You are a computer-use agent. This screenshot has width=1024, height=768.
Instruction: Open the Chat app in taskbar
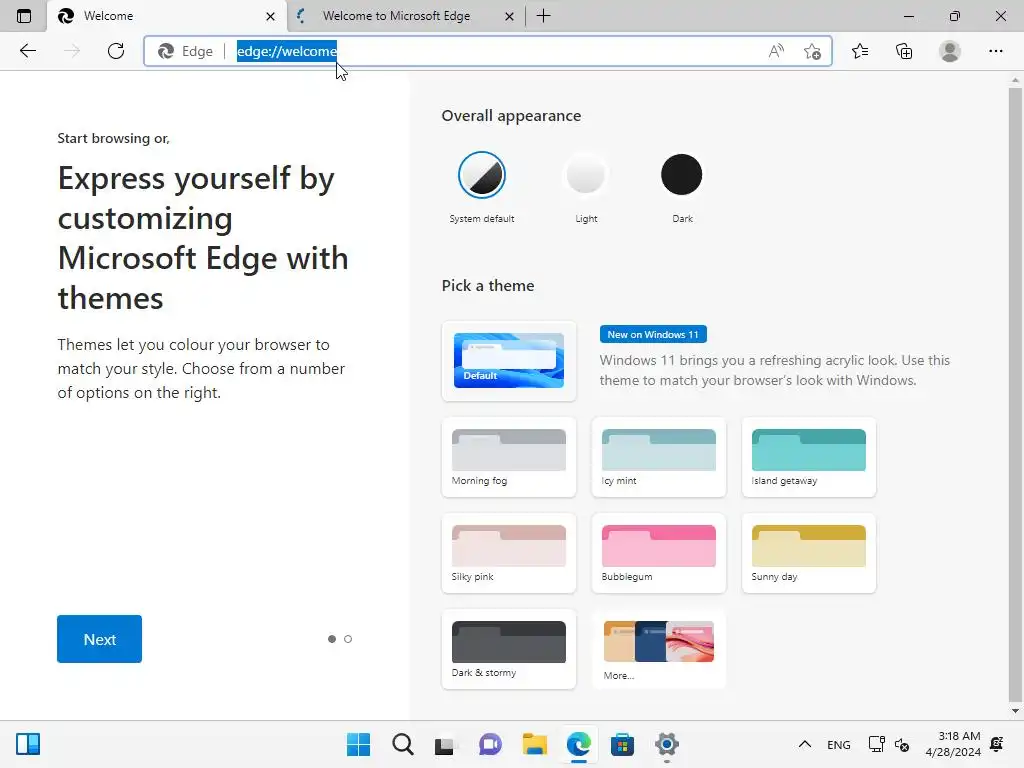pos(490,744)
